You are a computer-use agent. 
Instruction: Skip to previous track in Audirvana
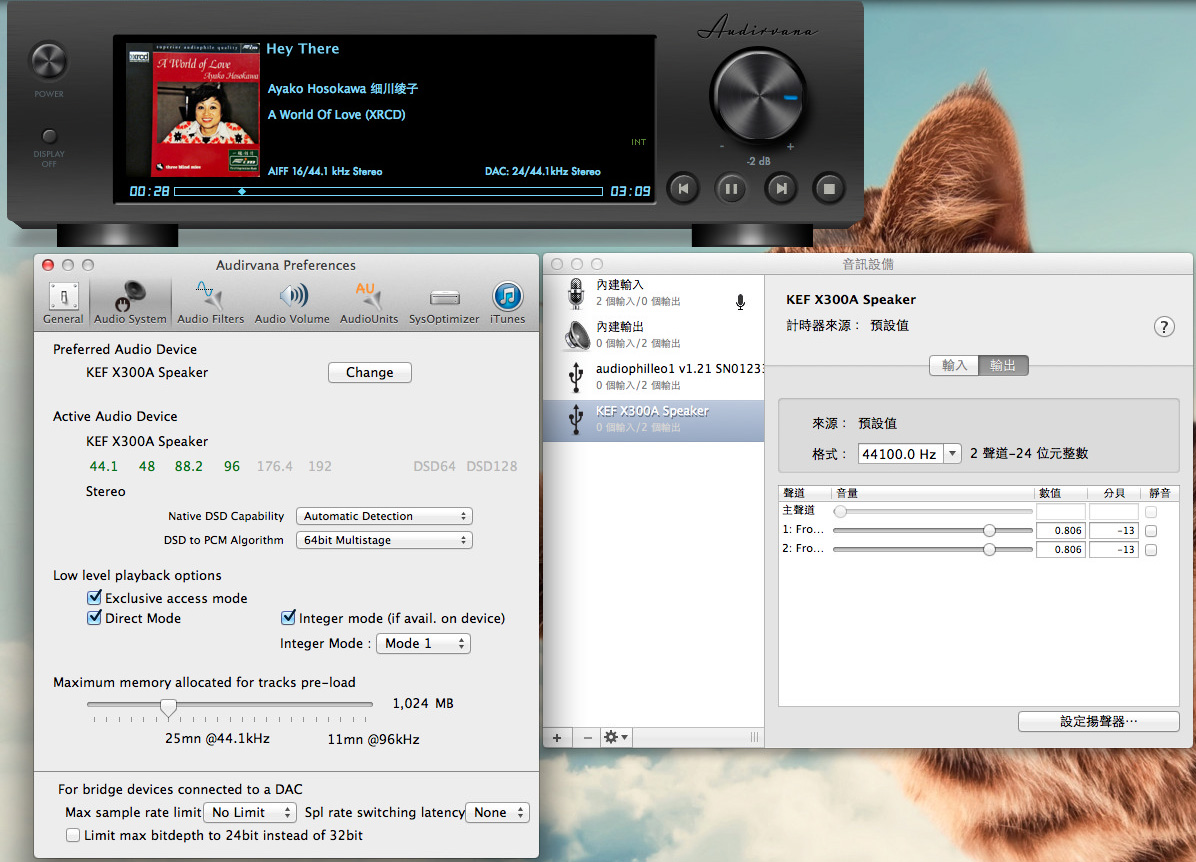[x=683, y=188]
